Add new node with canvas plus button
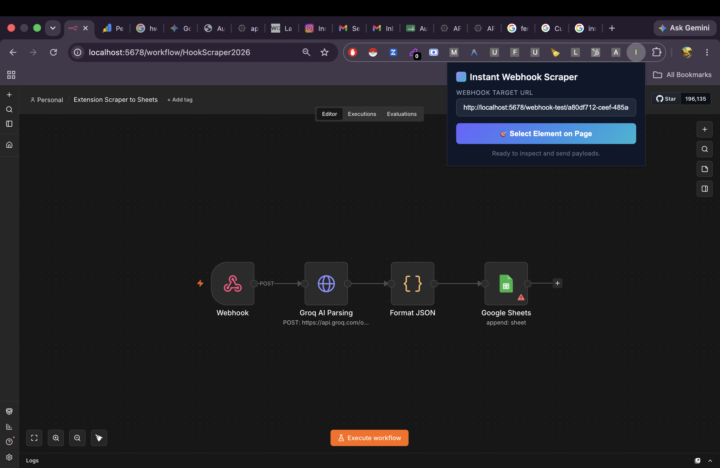Screen dimensions: 720x468 (704, 130)
